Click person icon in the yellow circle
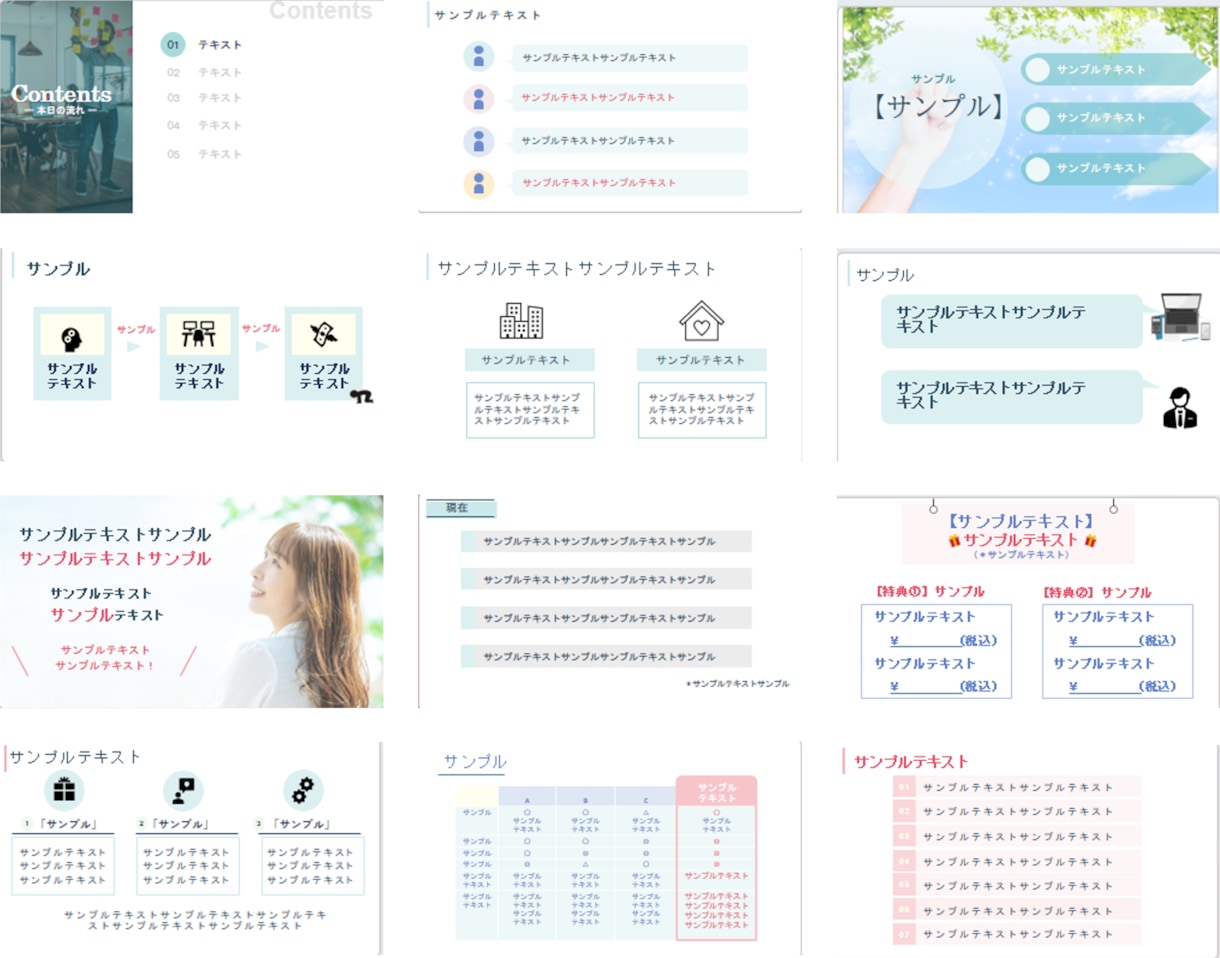Screen dimensions: 1220x958 479,184
